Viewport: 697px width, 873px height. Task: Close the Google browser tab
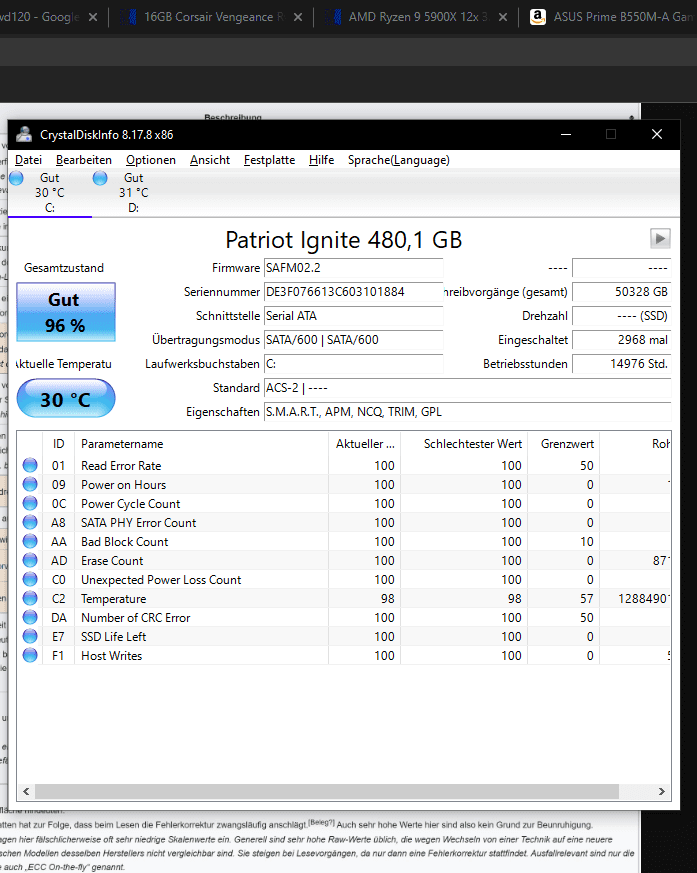coord(93,17)
